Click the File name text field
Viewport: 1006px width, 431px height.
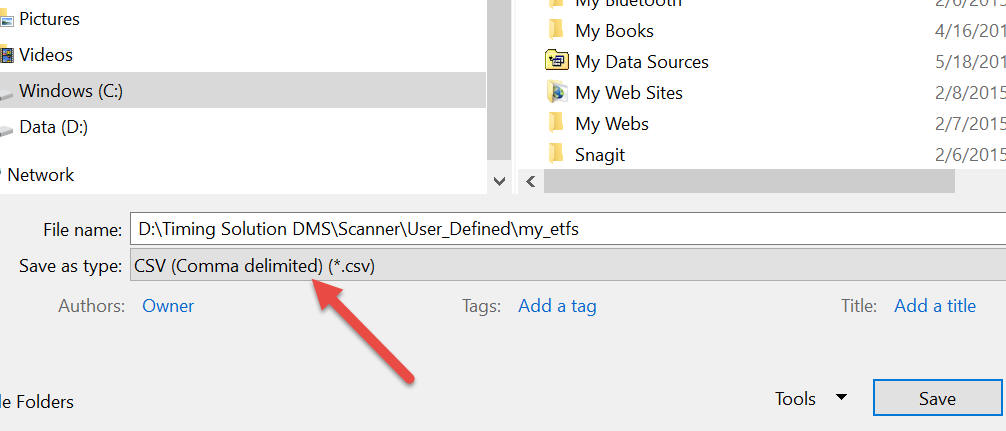(565, 229)
